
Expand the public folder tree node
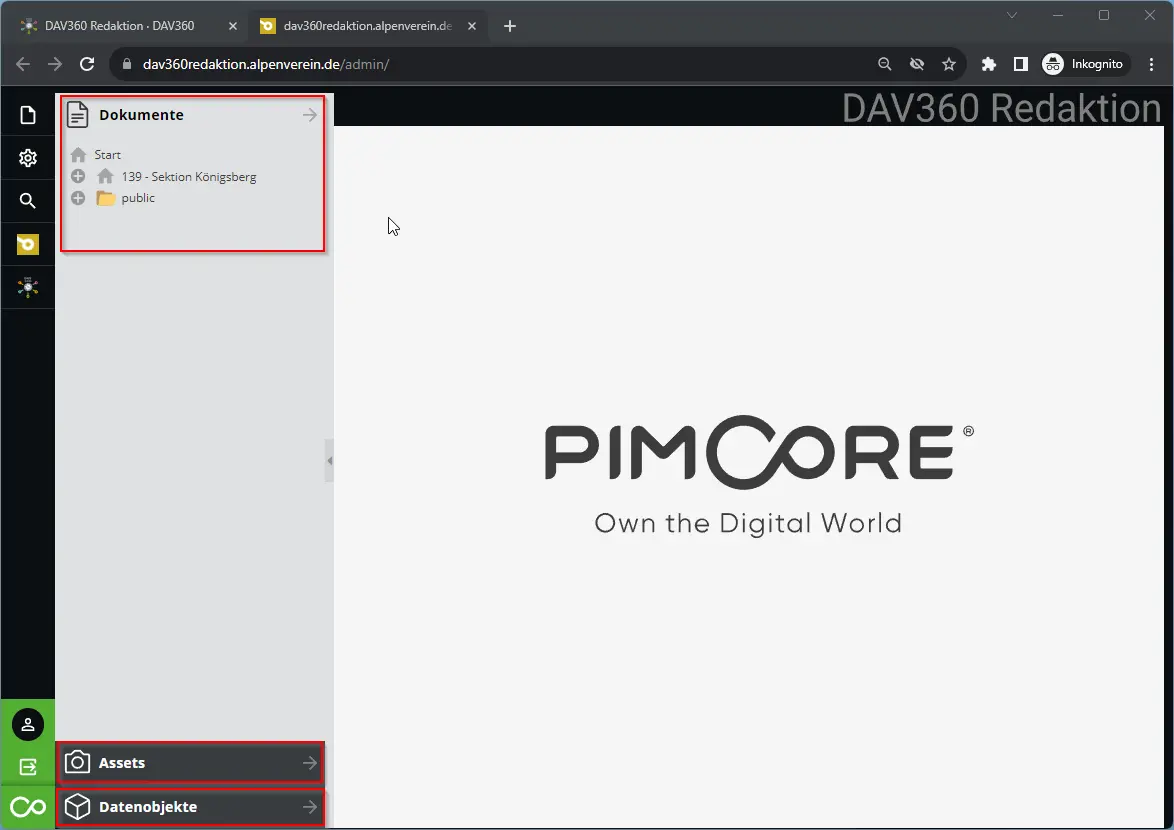tap(78, 198)
